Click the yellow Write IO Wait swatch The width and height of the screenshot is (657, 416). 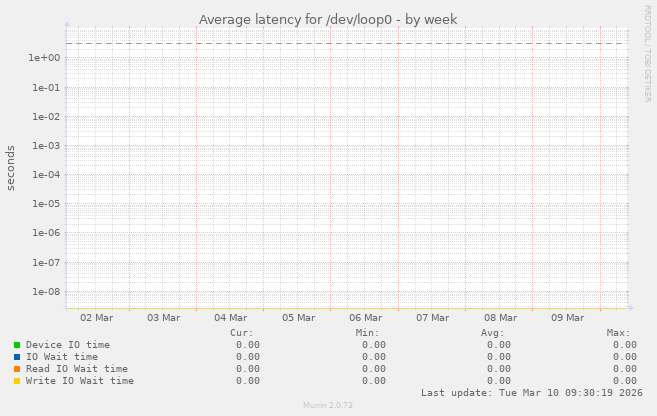click(17, 381)
